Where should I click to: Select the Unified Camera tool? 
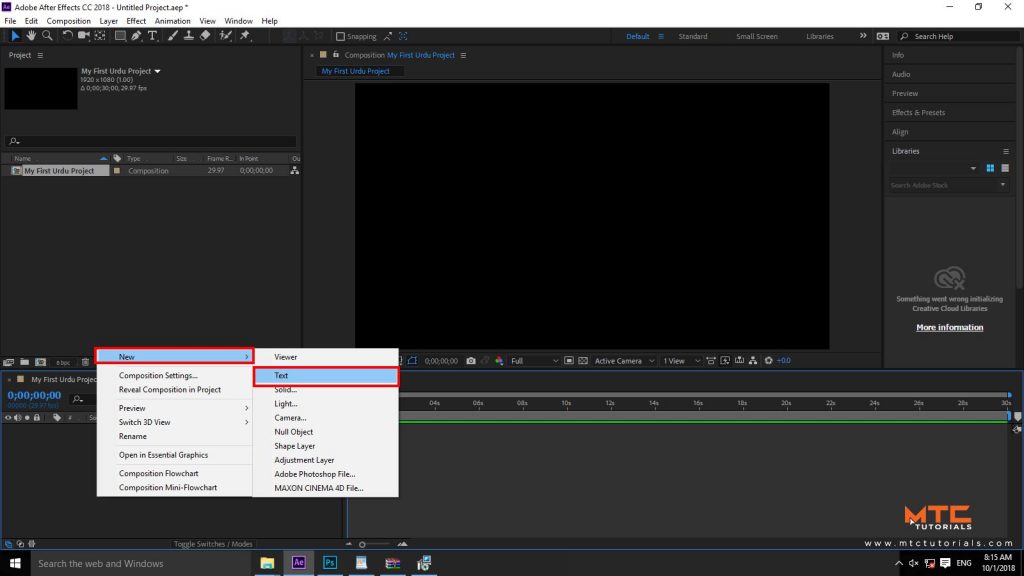(84, 36)
